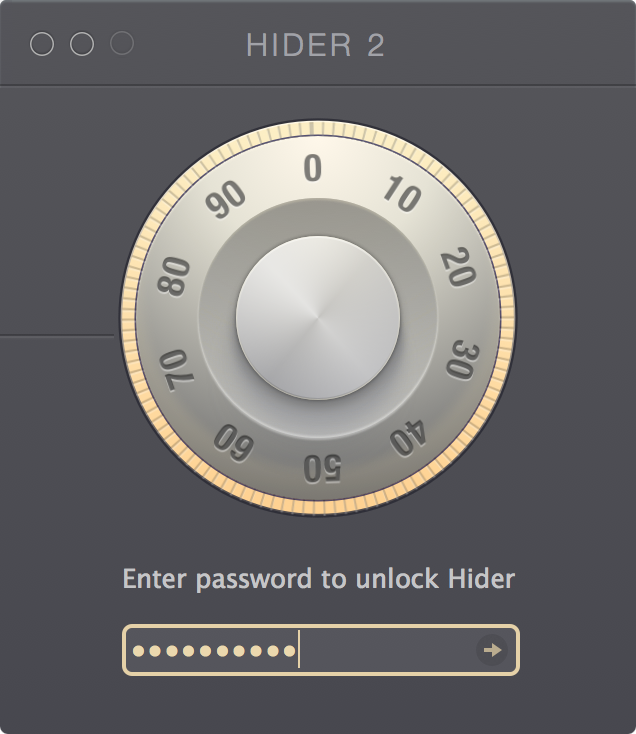Click the 'Enter password to unlock Hider' label
The height and width of the screenshot is (734, 636).
(x=319, y=579)
